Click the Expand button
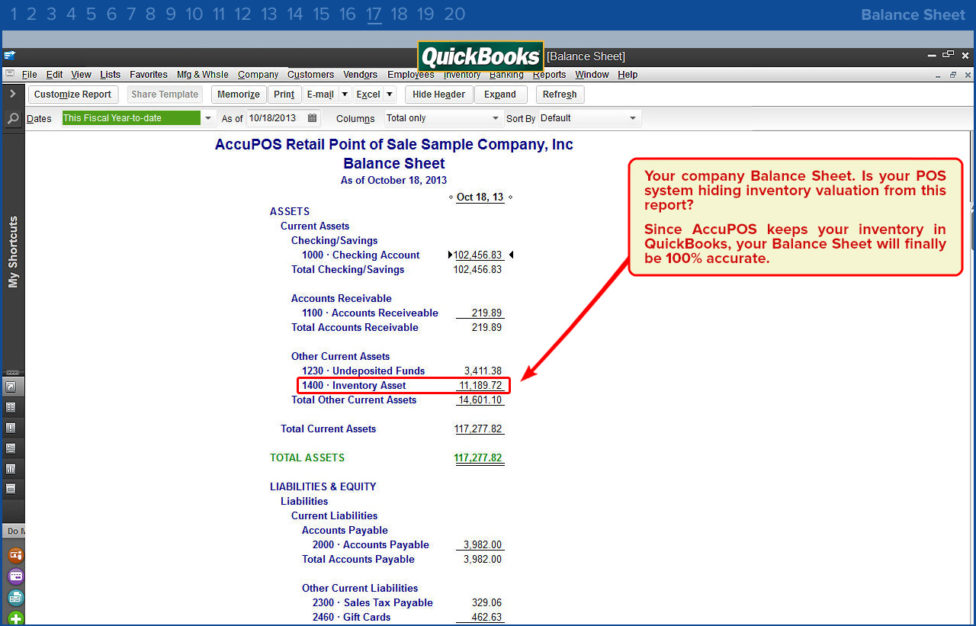This screenshot has height=626, width=976. pyautogui.click(x=500, y=94)
